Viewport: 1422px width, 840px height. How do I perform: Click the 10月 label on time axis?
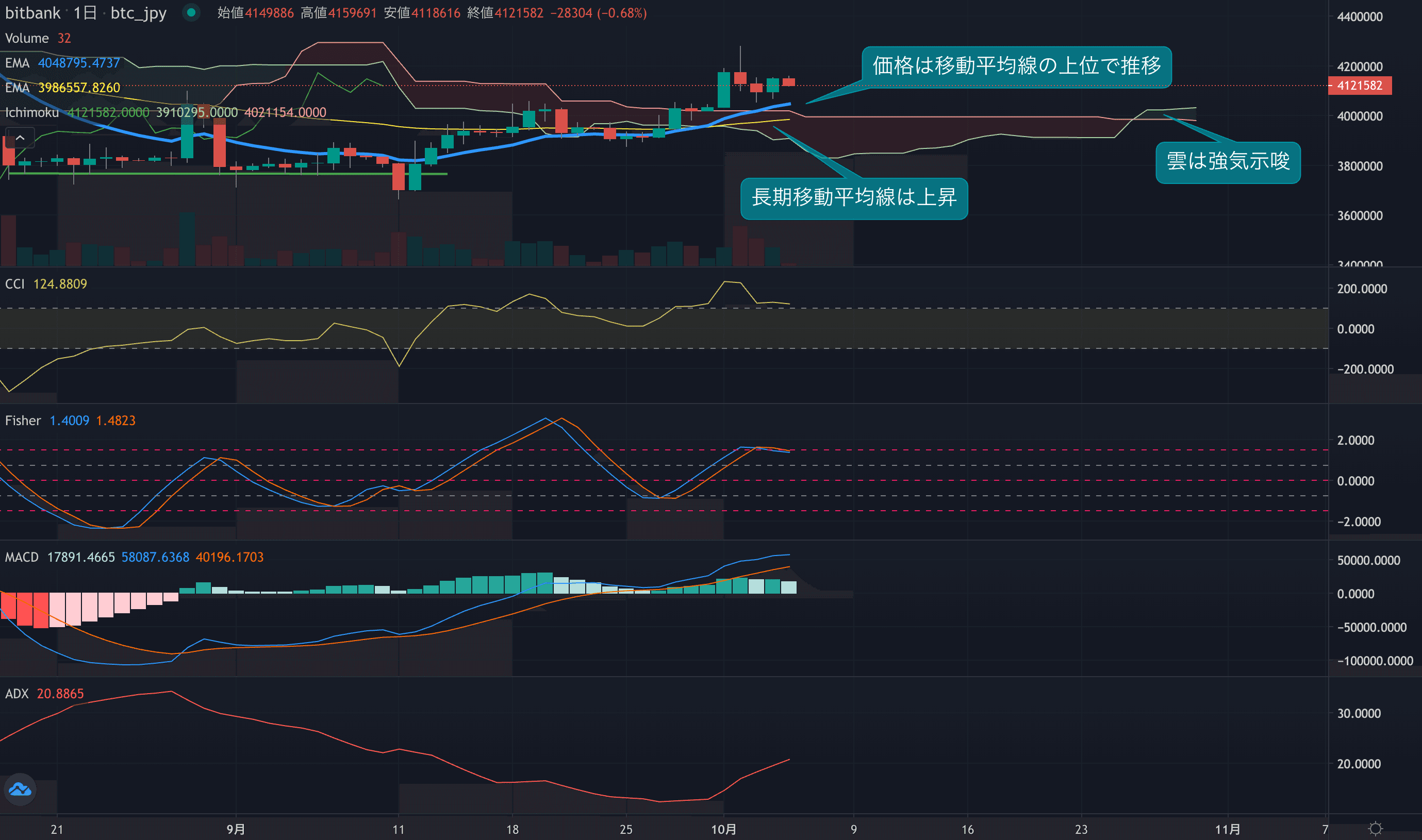[x=723, y=829]
